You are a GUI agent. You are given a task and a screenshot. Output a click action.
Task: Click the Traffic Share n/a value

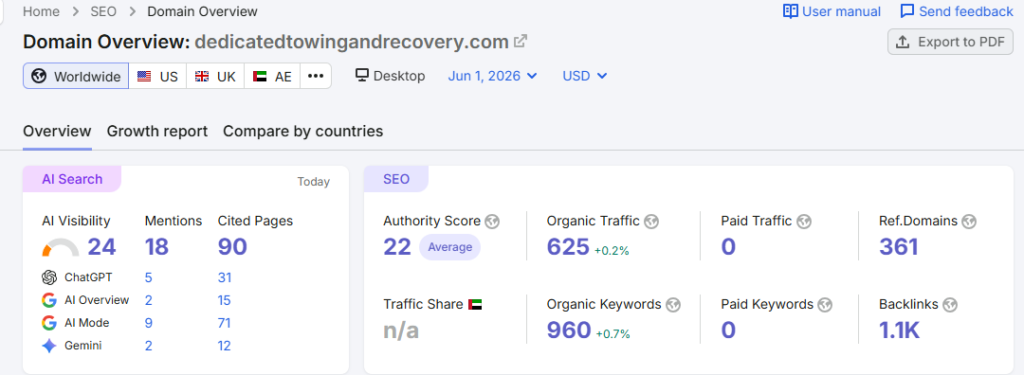coord(401,331)
